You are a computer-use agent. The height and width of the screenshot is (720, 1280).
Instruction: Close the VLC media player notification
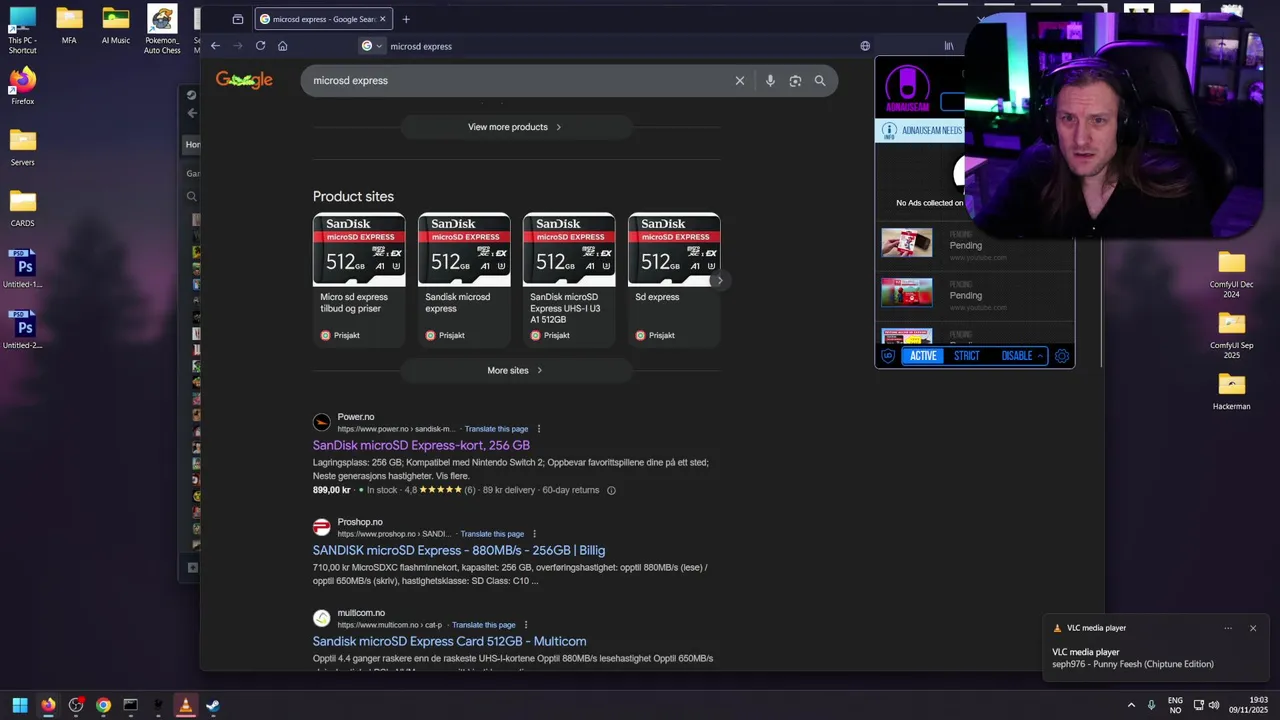[1253, 628]
